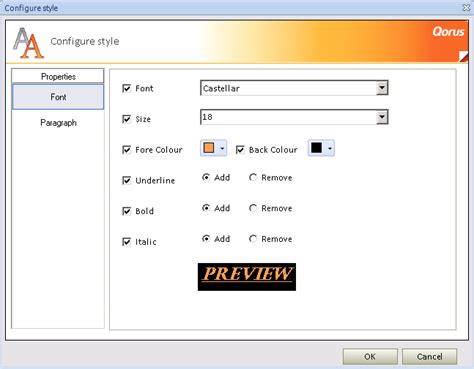Select Add radio for Italic
This screenshot has height=369, width=474.
tap(206, 239)
